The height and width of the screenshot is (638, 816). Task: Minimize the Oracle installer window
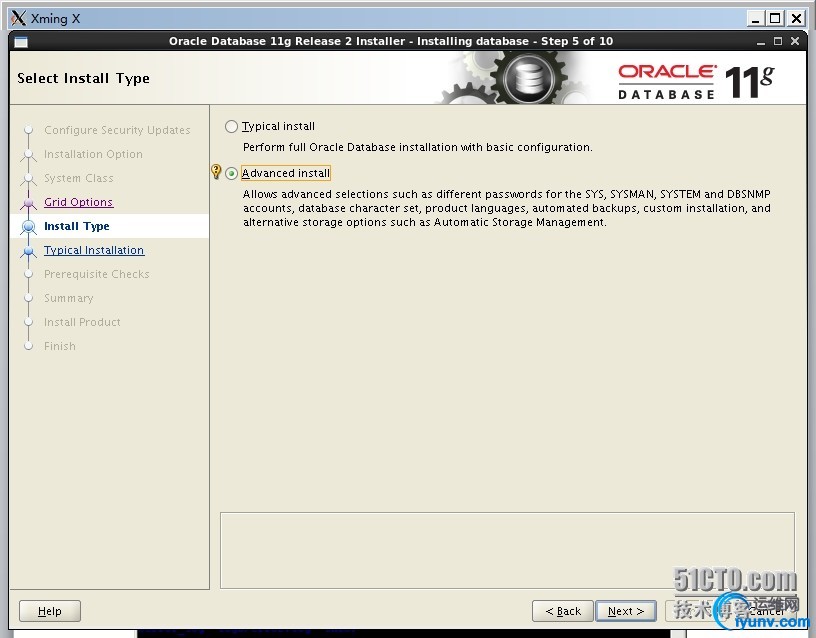click(x=761, y=42)
